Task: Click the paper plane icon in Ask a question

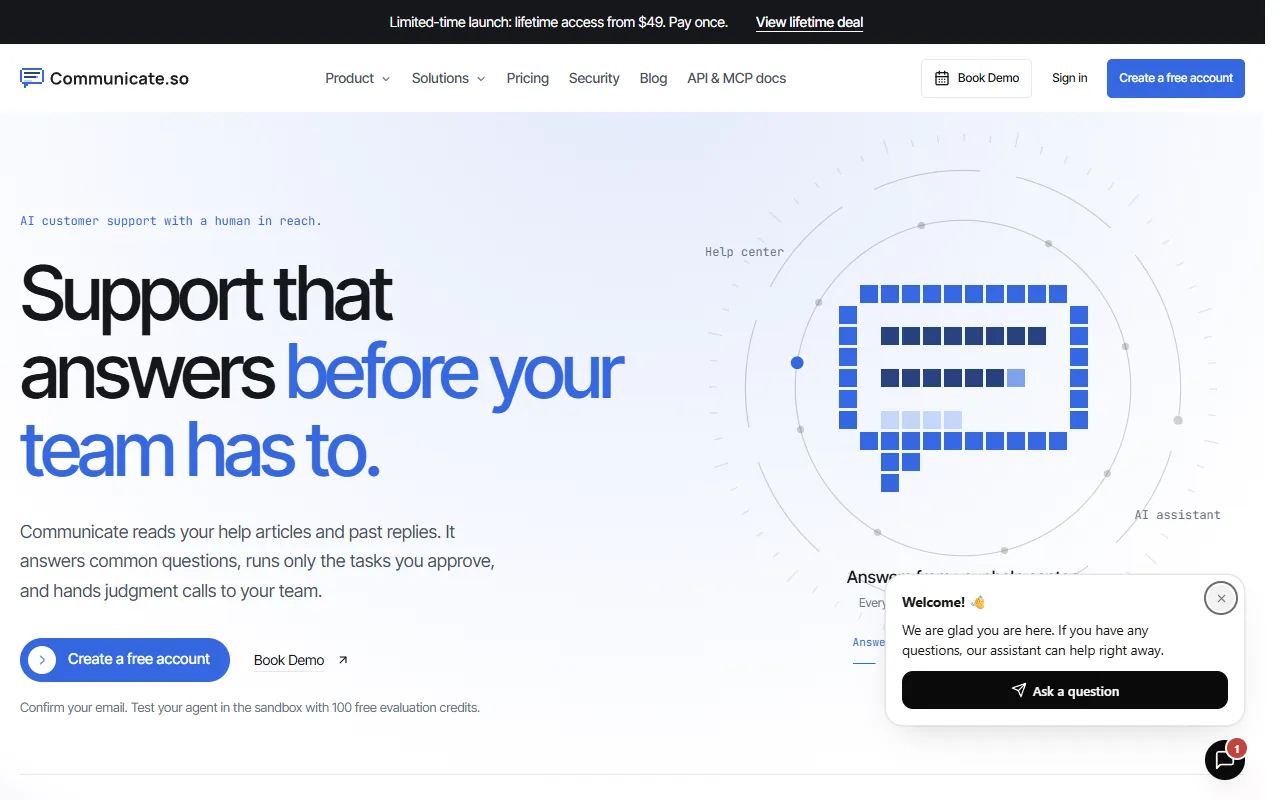Action: click(x=1019, y=691)
